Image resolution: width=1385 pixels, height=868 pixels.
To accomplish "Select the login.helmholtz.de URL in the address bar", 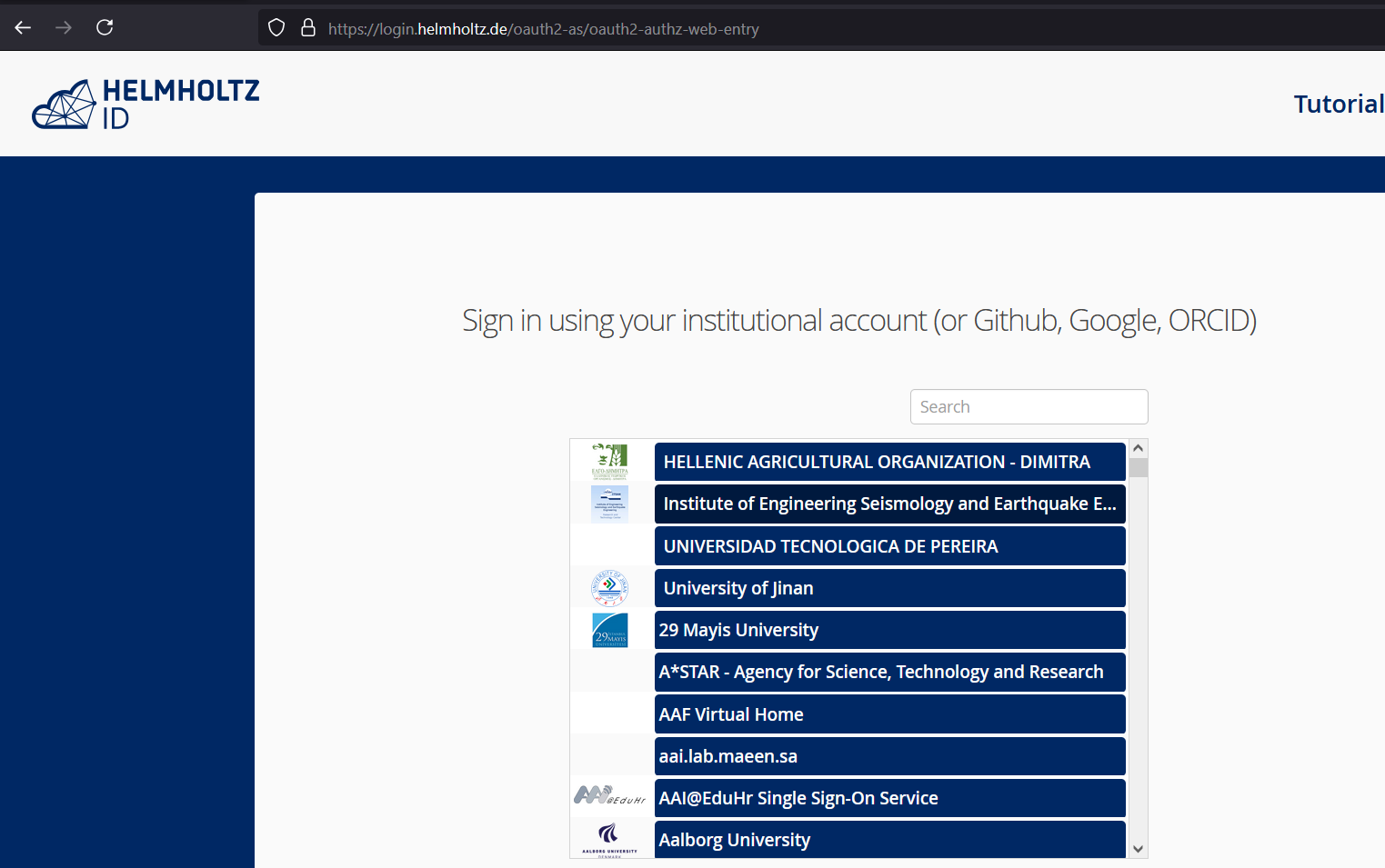I will (x=543, y=29).
